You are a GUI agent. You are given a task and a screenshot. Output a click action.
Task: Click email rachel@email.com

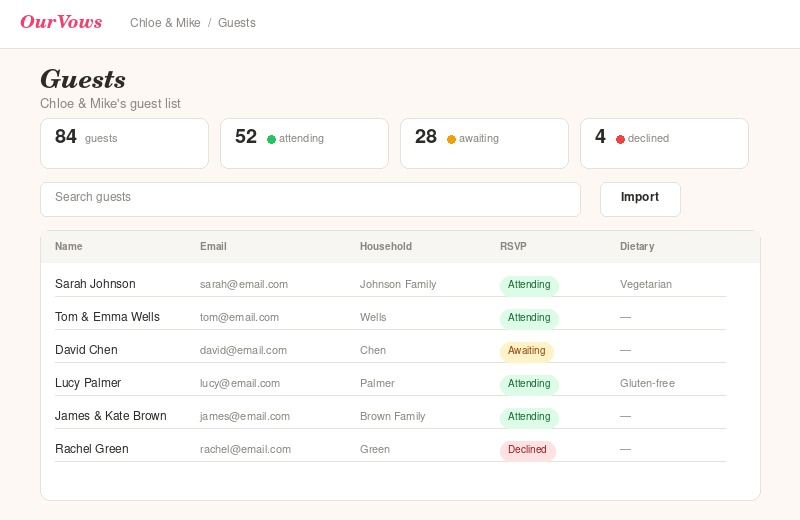point(245,450)
